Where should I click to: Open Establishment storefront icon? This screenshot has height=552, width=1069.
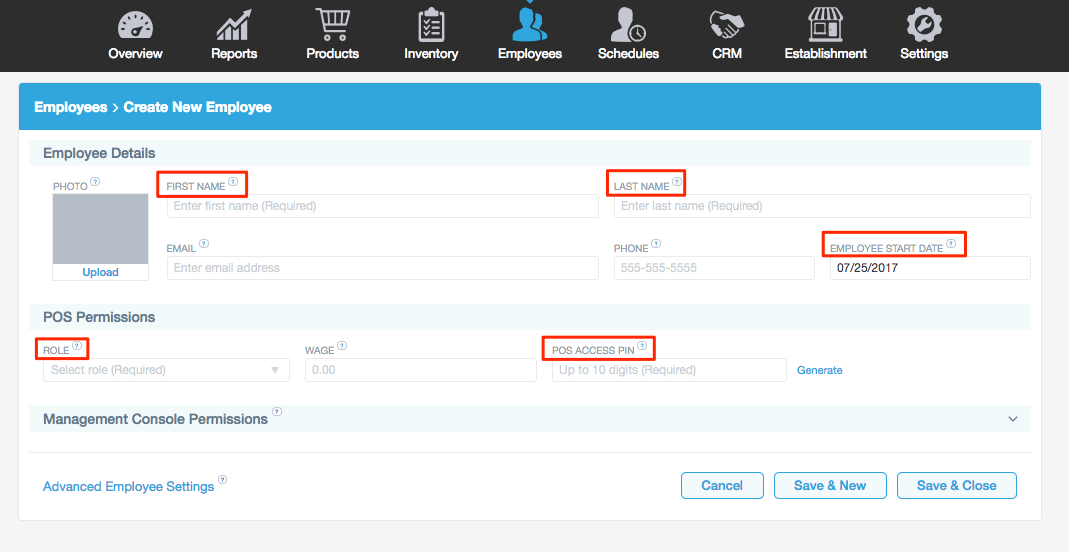pyautogui.click(x=825, y=25)
